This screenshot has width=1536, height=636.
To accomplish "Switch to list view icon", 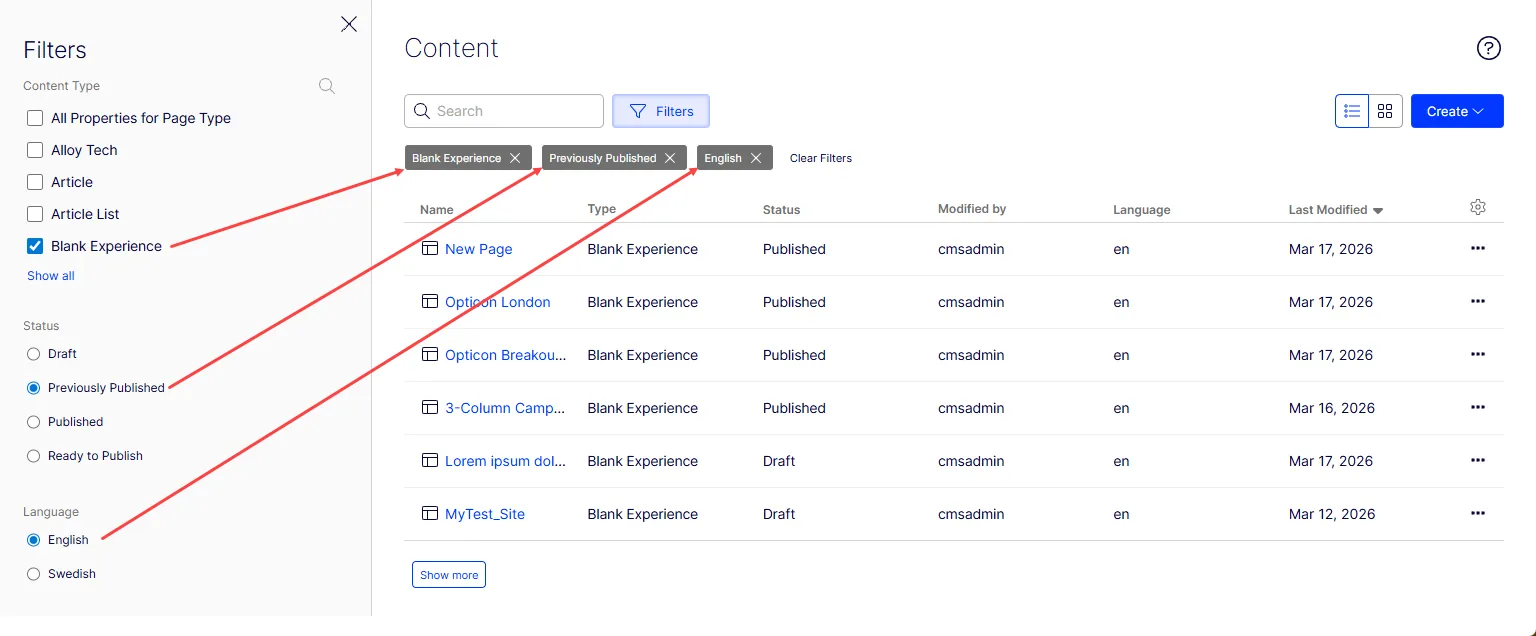I will (x=1352, y=111).
